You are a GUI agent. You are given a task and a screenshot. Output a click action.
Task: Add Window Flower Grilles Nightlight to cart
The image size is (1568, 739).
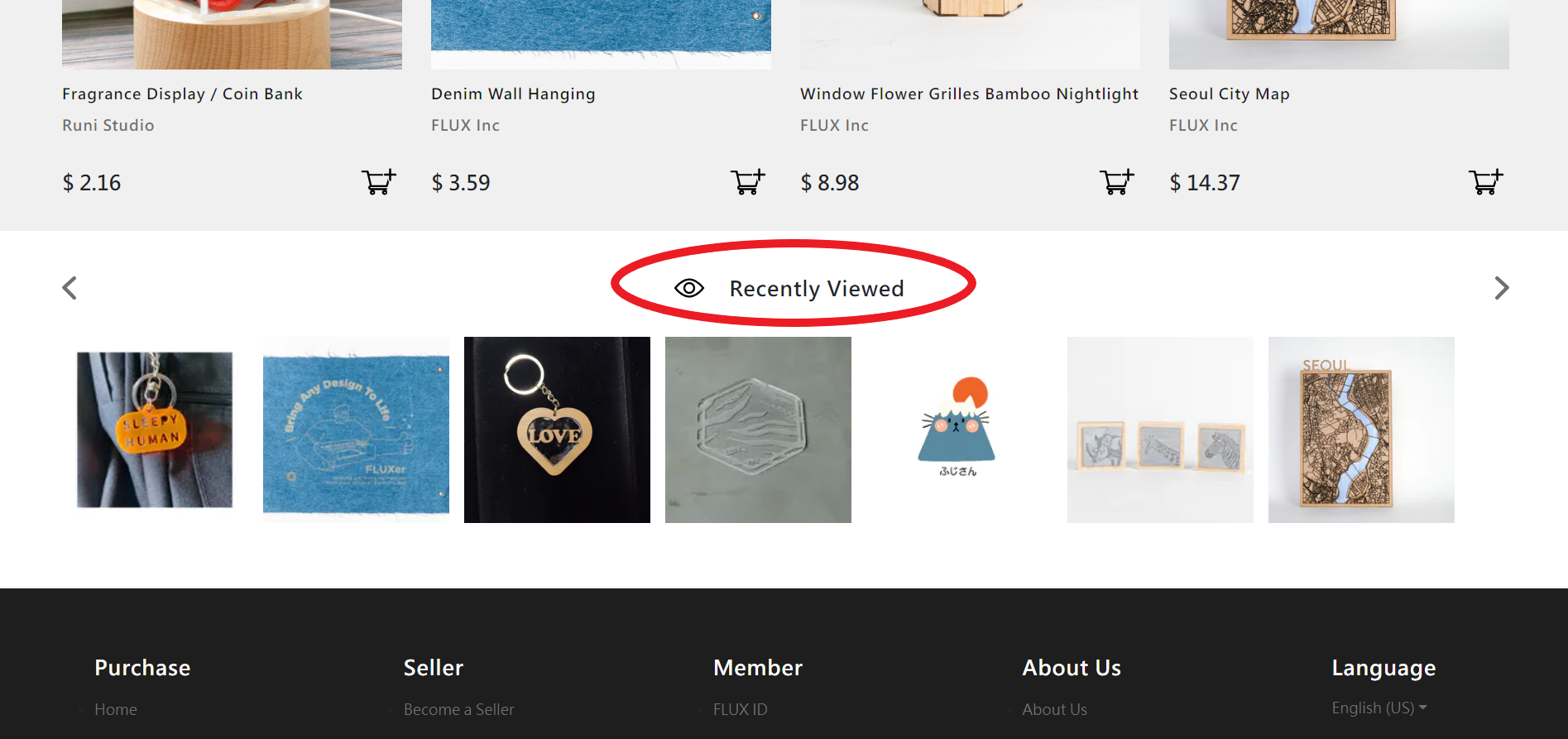click(x=1116, y=182)
